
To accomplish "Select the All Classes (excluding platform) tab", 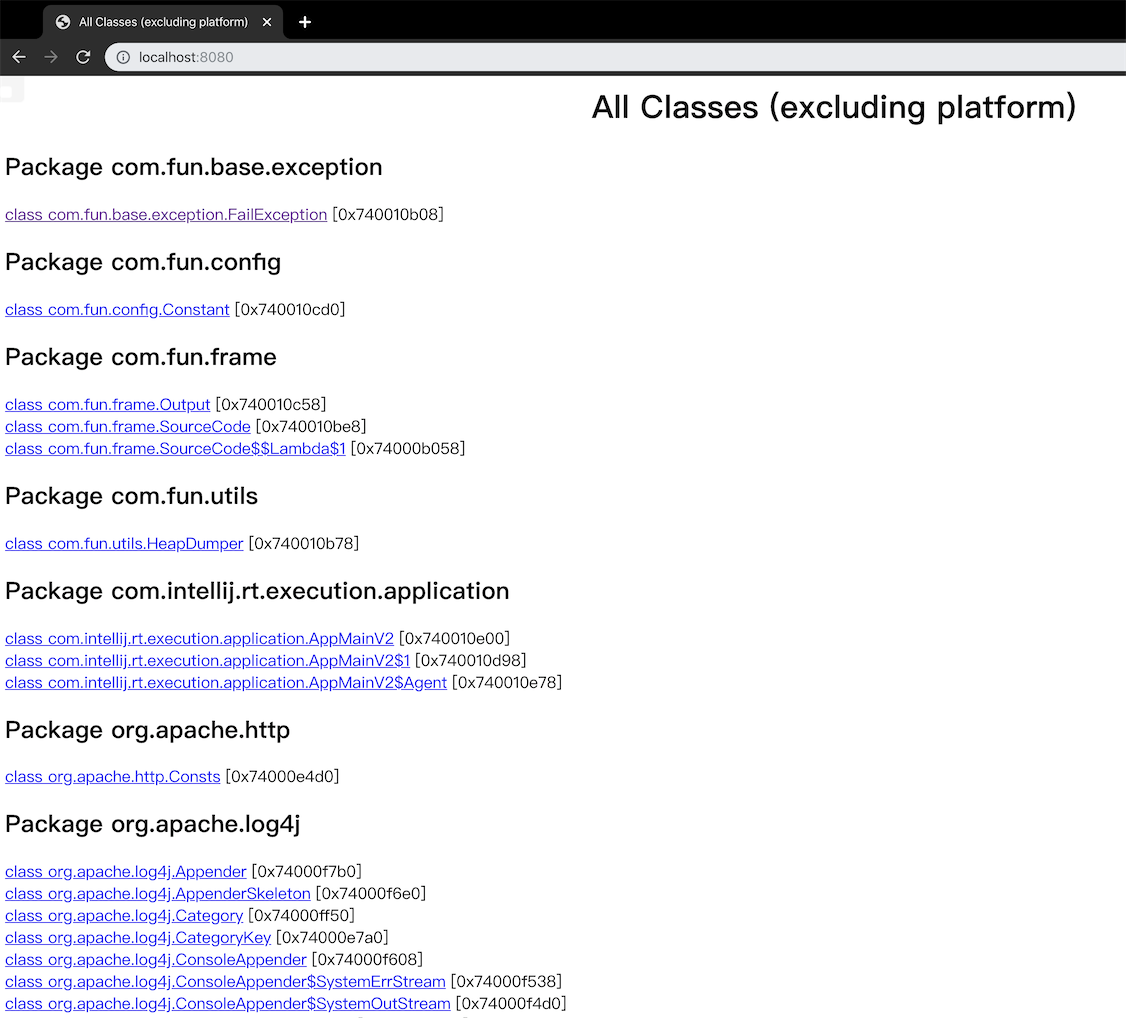I will tap(163, 22).
